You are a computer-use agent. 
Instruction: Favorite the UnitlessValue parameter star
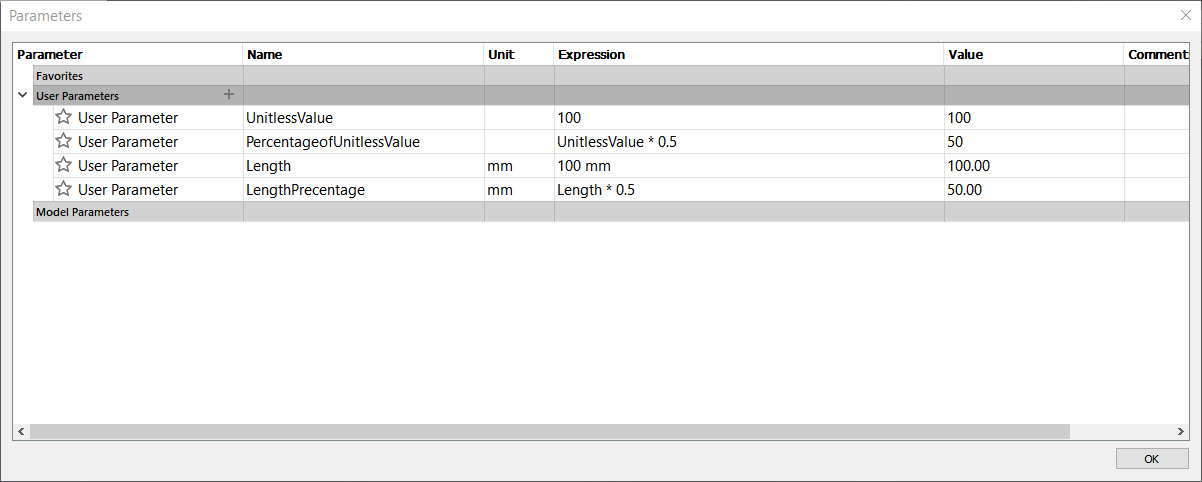point(63,117)
